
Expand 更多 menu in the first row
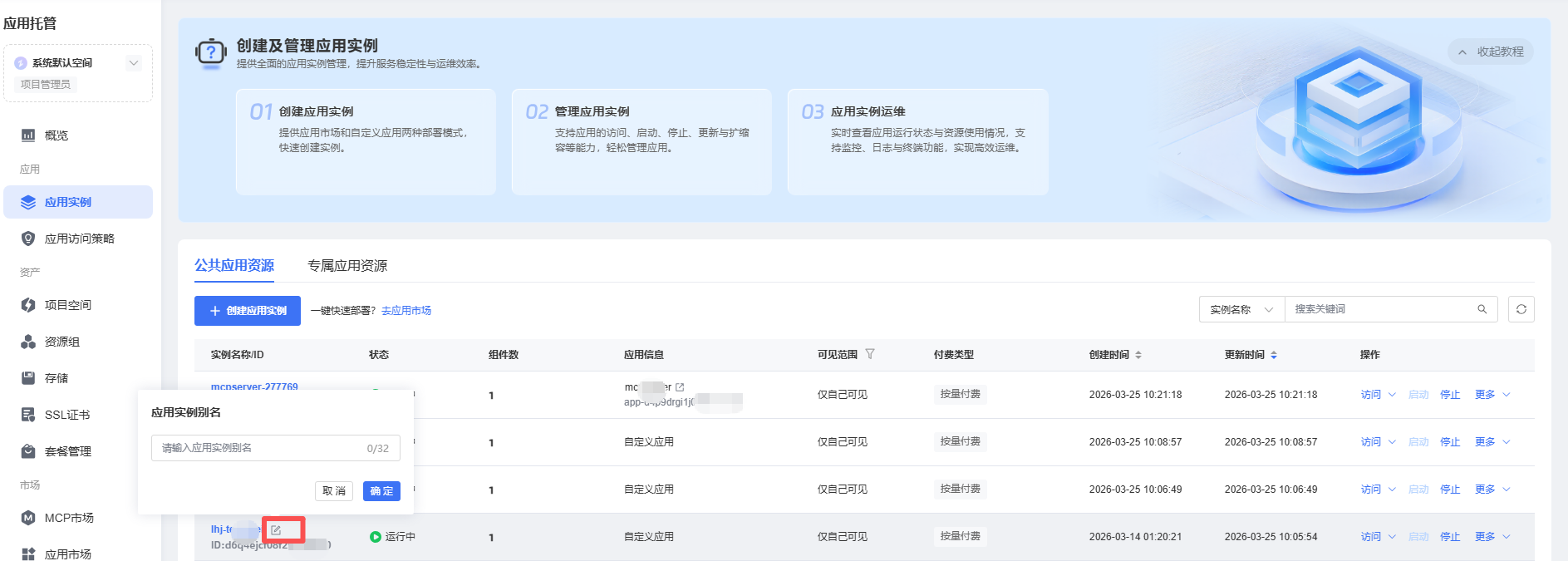(x=1492, y=395)
